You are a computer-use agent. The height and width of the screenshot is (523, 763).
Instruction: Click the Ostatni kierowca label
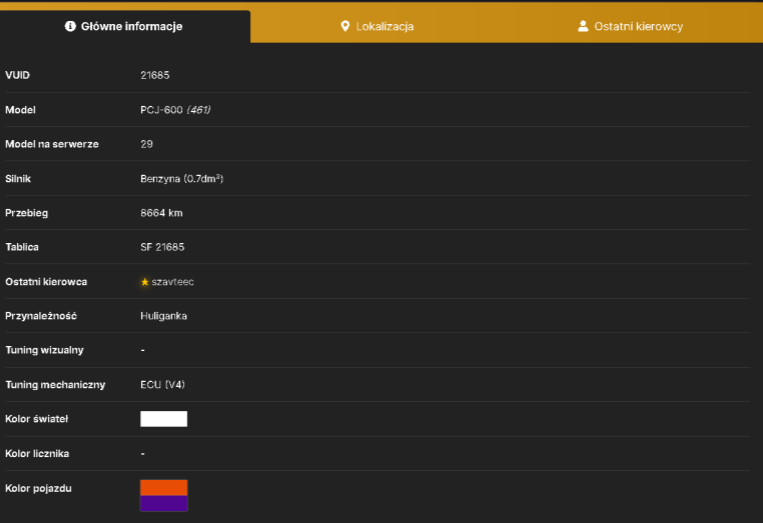click(x=46, y=282)
